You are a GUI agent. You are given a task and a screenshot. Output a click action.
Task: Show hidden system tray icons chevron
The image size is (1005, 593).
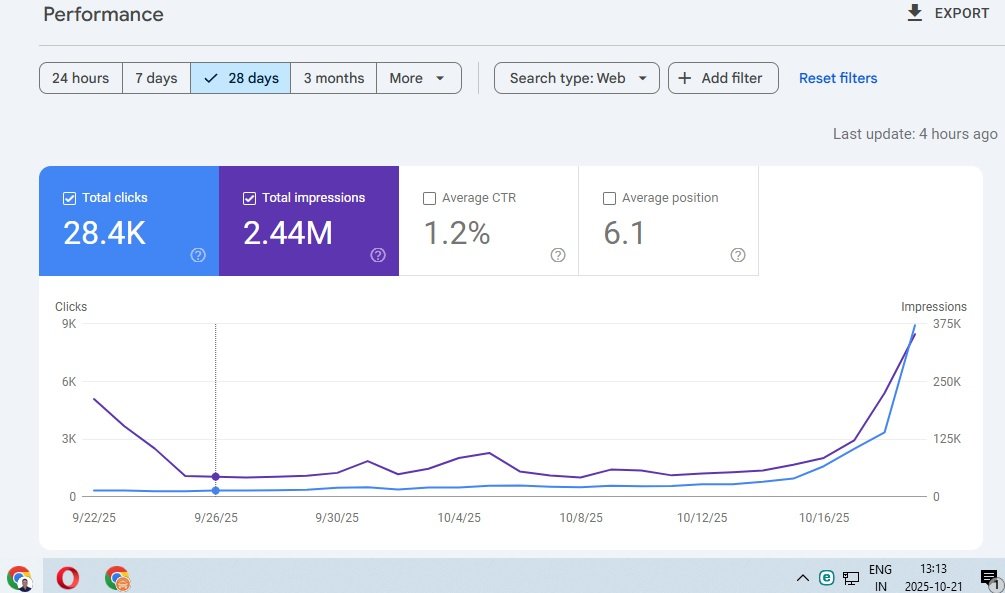point(802,578)
